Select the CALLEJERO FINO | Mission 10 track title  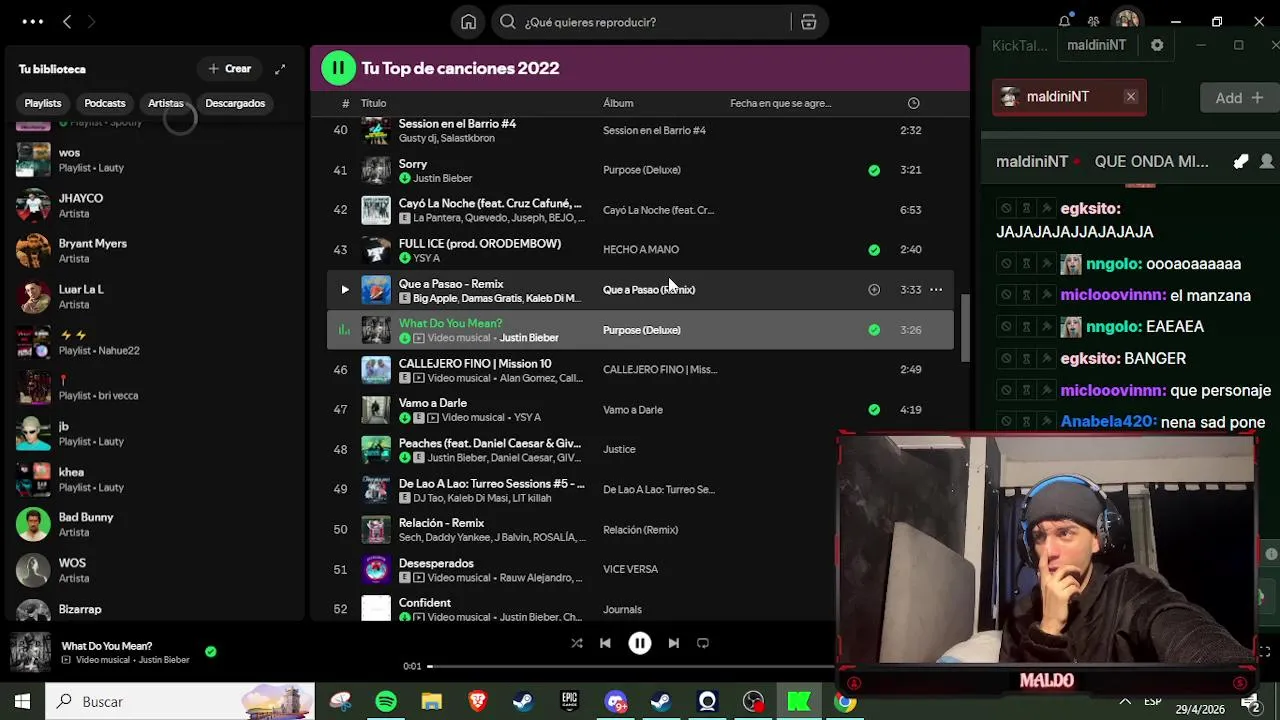tap(475, 363)
